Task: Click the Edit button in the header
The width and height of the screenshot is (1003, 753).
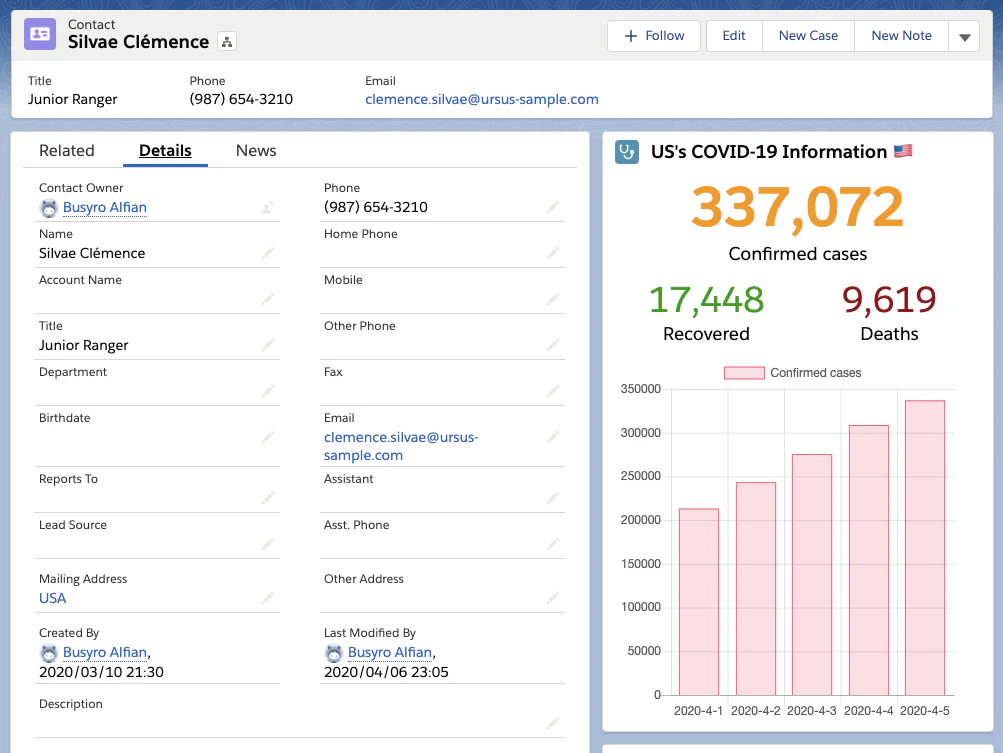Action: [734, 36]
